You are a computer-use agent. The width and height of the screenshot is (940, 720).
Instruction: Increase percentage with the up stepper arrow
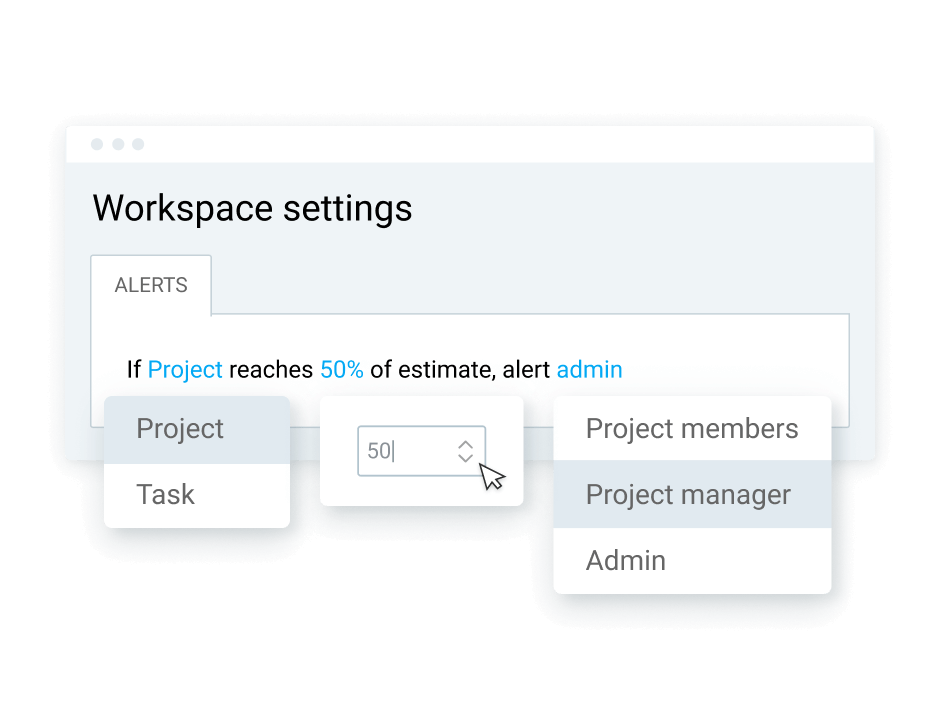(465, 444)
